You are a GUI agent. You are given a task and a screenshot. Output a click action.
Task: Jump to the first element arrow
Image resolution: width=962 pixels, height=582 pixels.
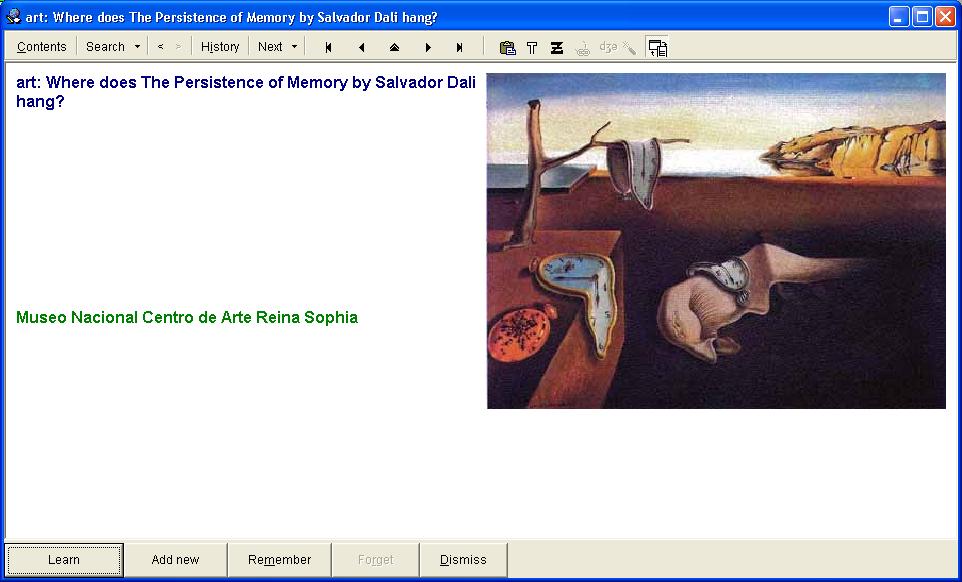328,47
